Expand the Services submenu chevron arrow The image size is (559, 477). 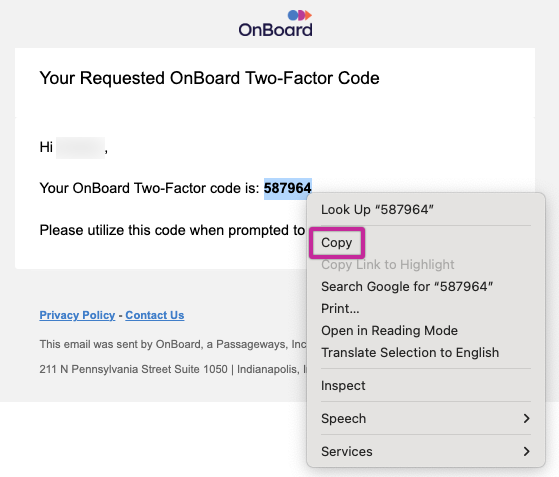(x=527, y=452)
